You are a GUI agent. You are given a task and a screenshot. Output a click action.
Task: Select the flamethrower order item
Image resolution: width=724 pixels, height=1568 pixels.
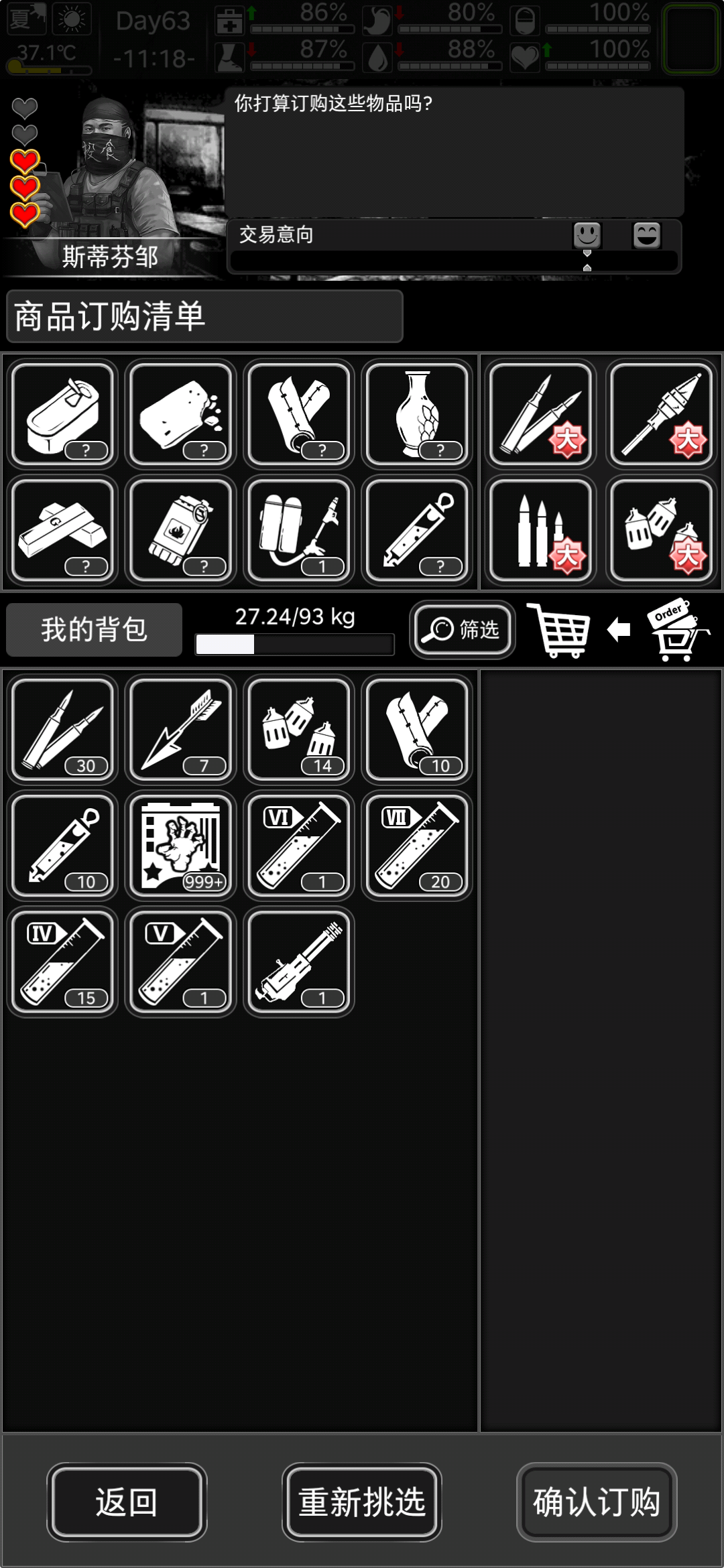[299, 530]
